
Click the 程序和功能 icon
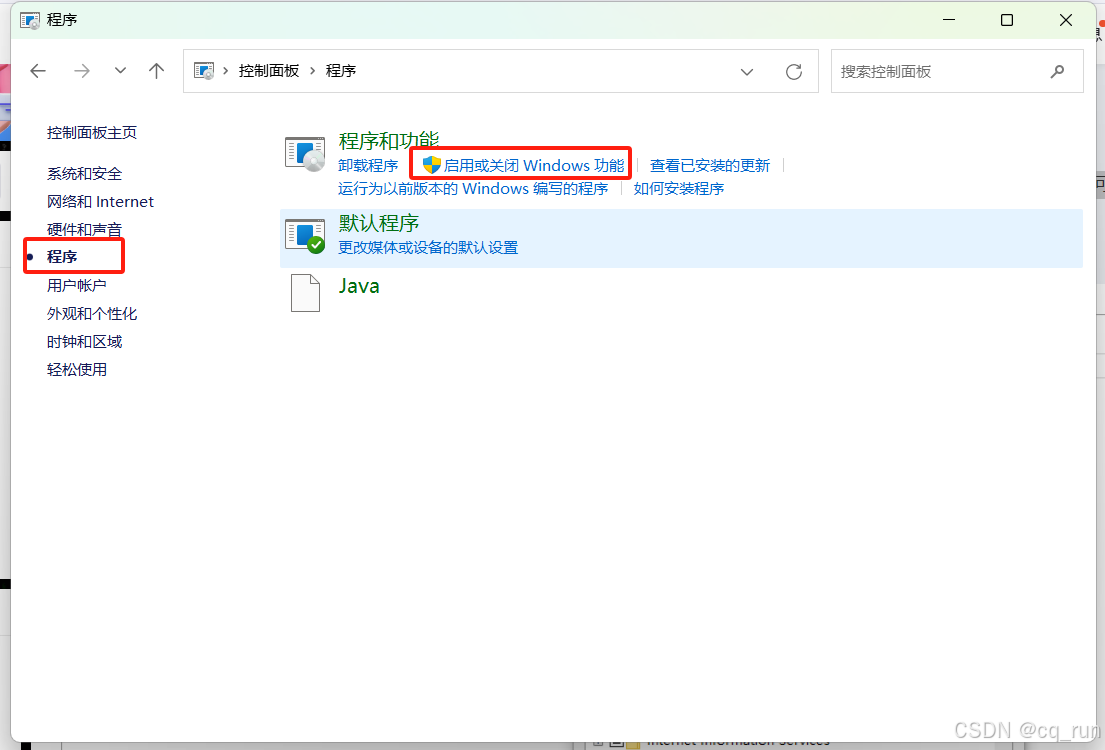click(x=305, y=154)
